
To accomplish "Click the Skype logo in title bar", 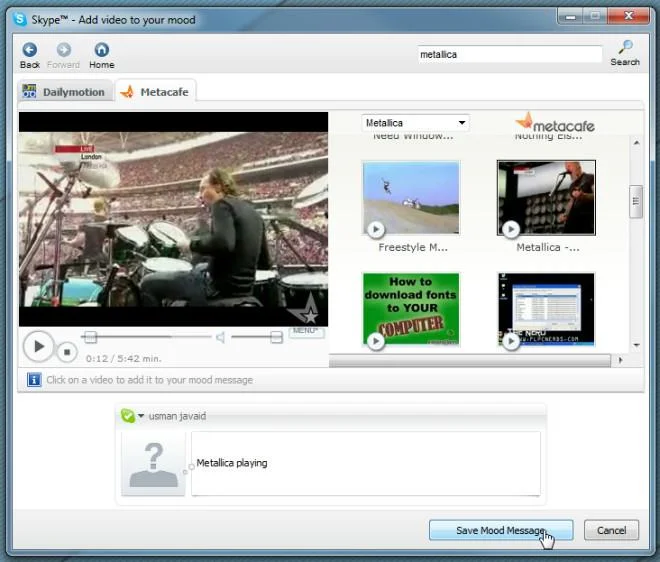I will coord(20,19).
